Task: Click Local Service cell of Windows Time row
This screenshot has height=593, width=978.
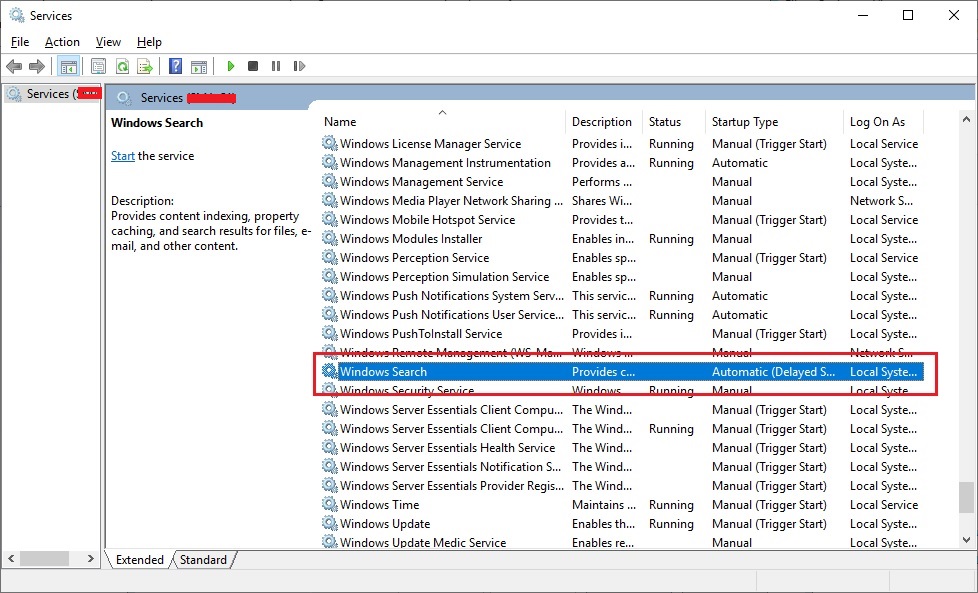Action: (x=884, y=504)
